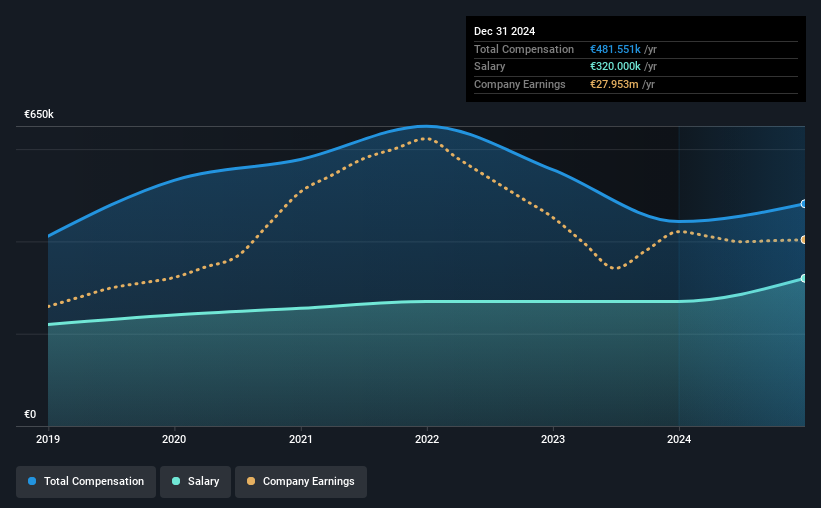Click the €481.551k total compensation value
This screenshot has width=821, height=508.
pyautogui.click(x=615, y=49)
